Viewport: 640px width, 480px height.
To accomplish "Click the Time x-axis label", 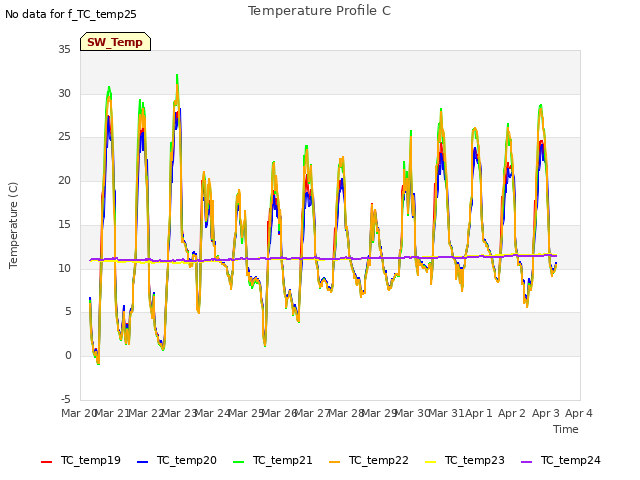I will [x=566, y=429].
